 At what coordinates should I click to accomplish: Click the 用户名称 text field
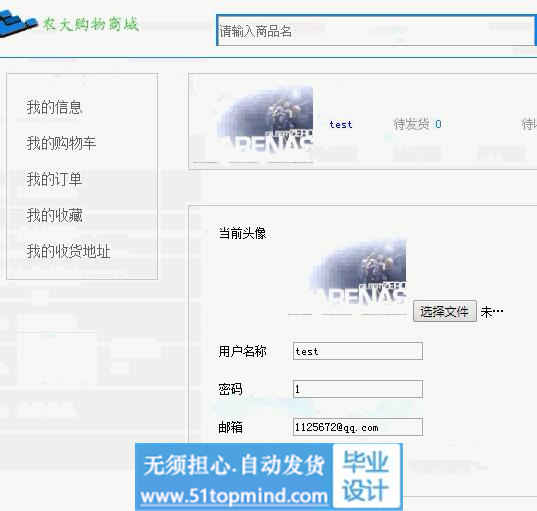click(358, 351)
